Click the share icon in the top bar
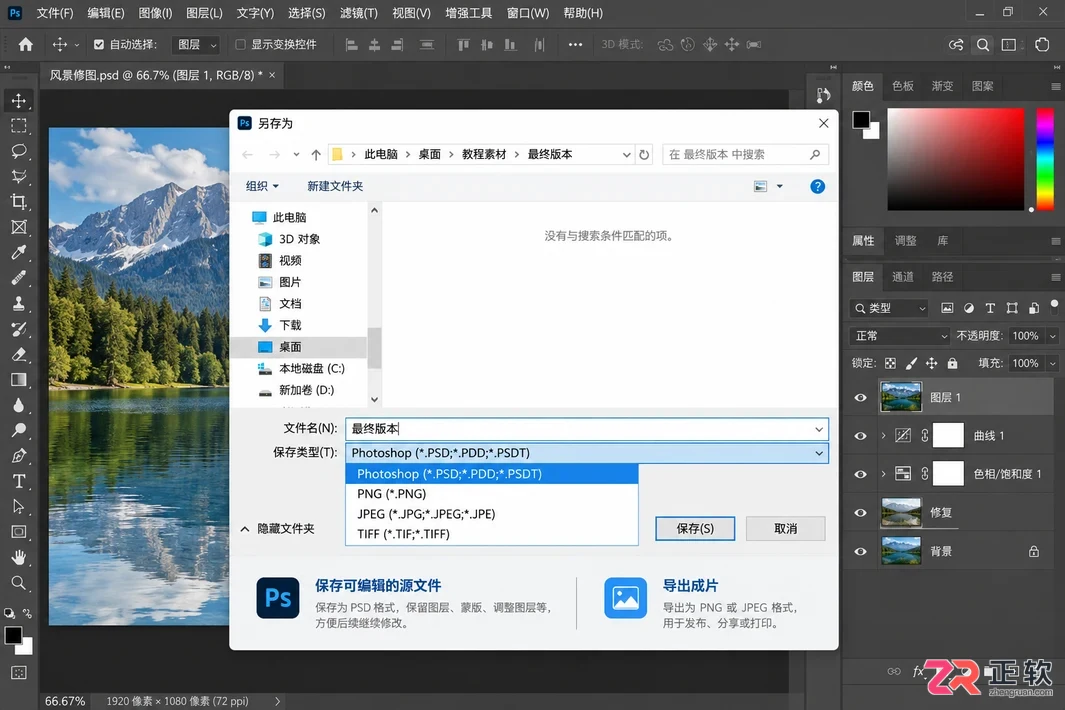Image resolution: width=1065 pixels, height=710 pixels. 956,45
